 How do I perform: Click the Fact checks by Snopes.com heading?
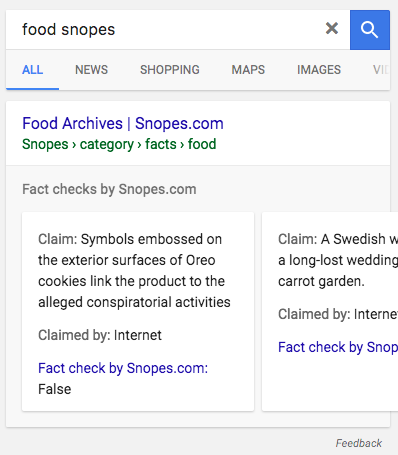click(109, 189)
